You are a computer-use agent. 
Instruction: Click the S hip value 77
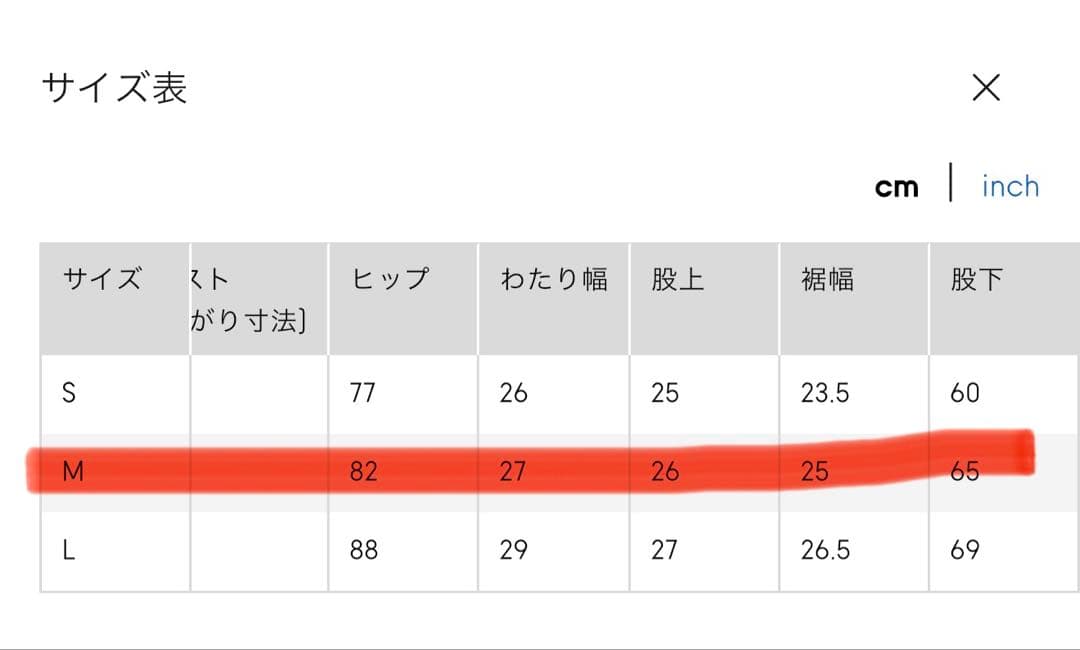pyautogui.click(x=363, y=393)
